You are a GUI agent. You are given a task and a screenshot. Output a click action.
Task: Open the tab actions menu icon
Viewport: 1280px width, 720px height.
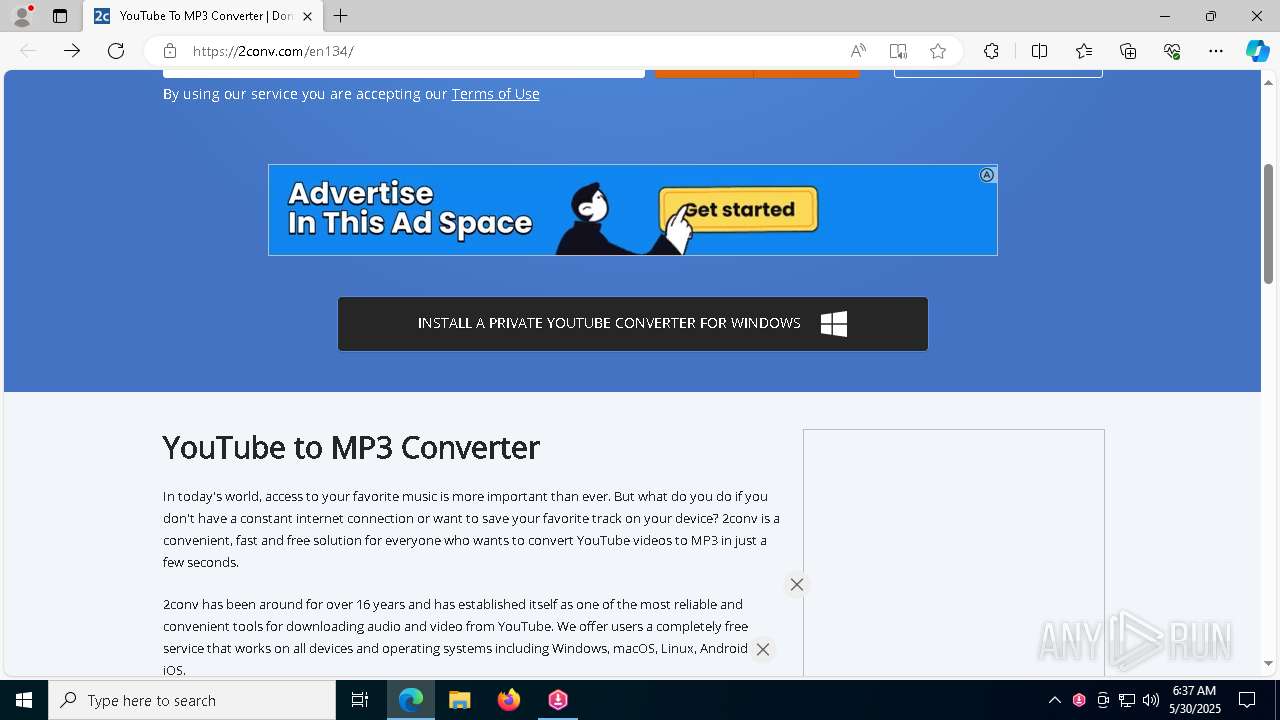[60, 16]
